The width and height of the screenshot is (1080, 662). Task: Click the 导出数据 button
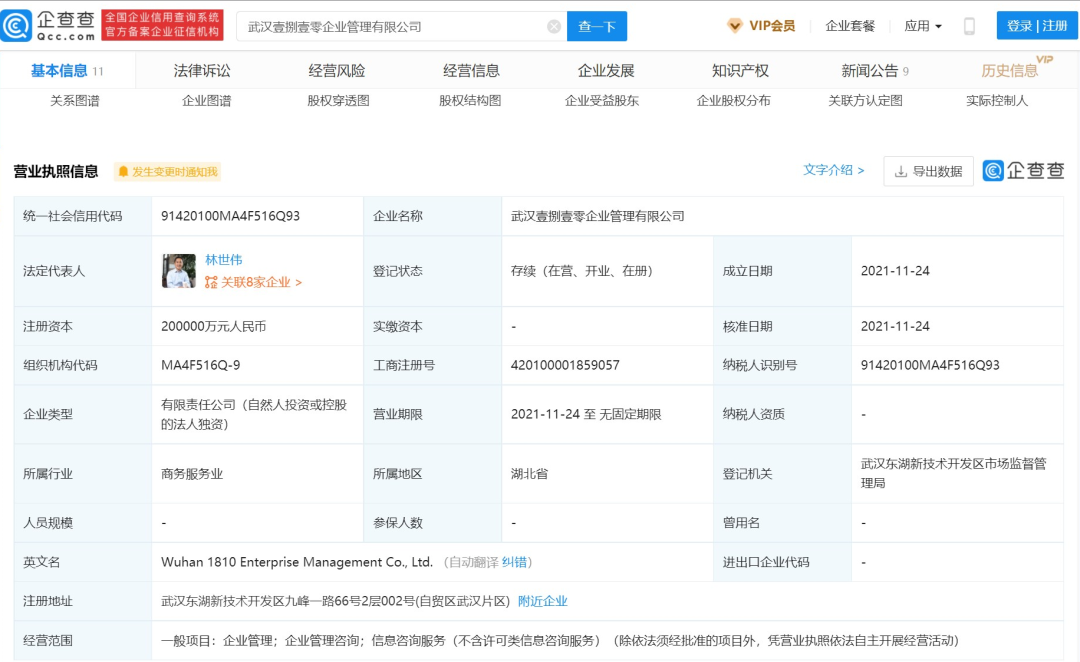click(x=928, y=171)
